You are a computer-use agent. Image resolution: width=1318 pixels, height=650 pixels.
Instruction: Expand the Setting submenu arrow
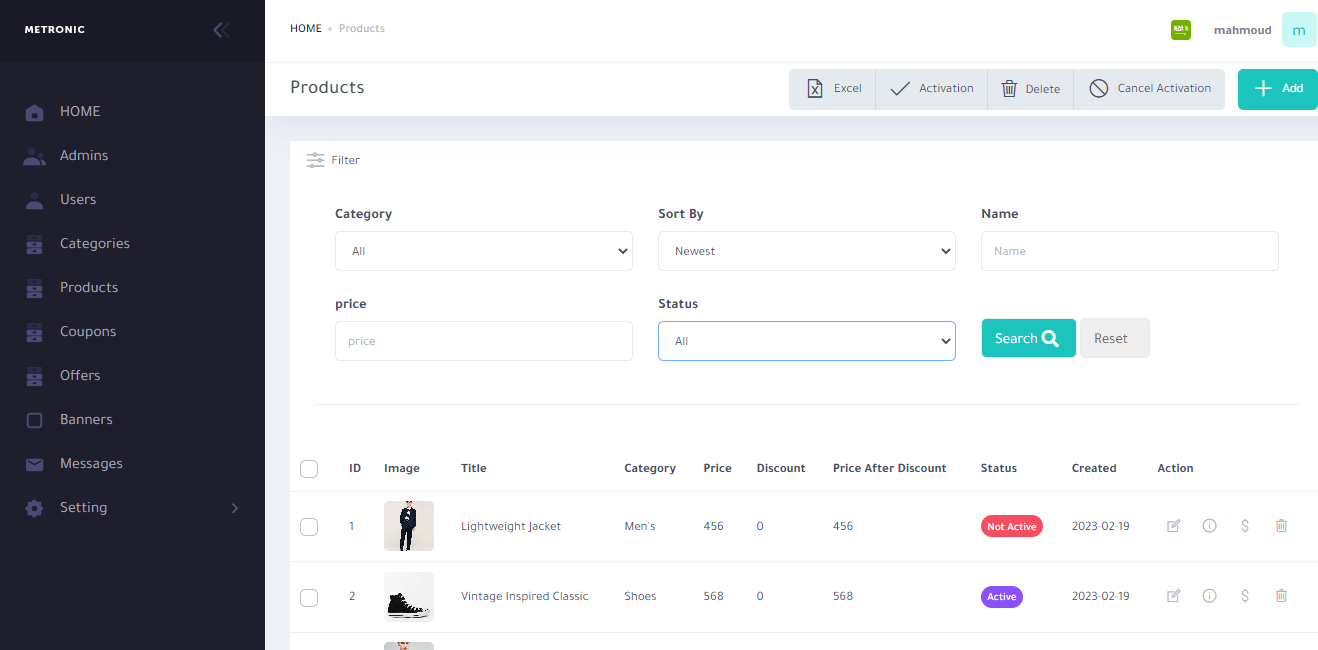tap(235, 508)
